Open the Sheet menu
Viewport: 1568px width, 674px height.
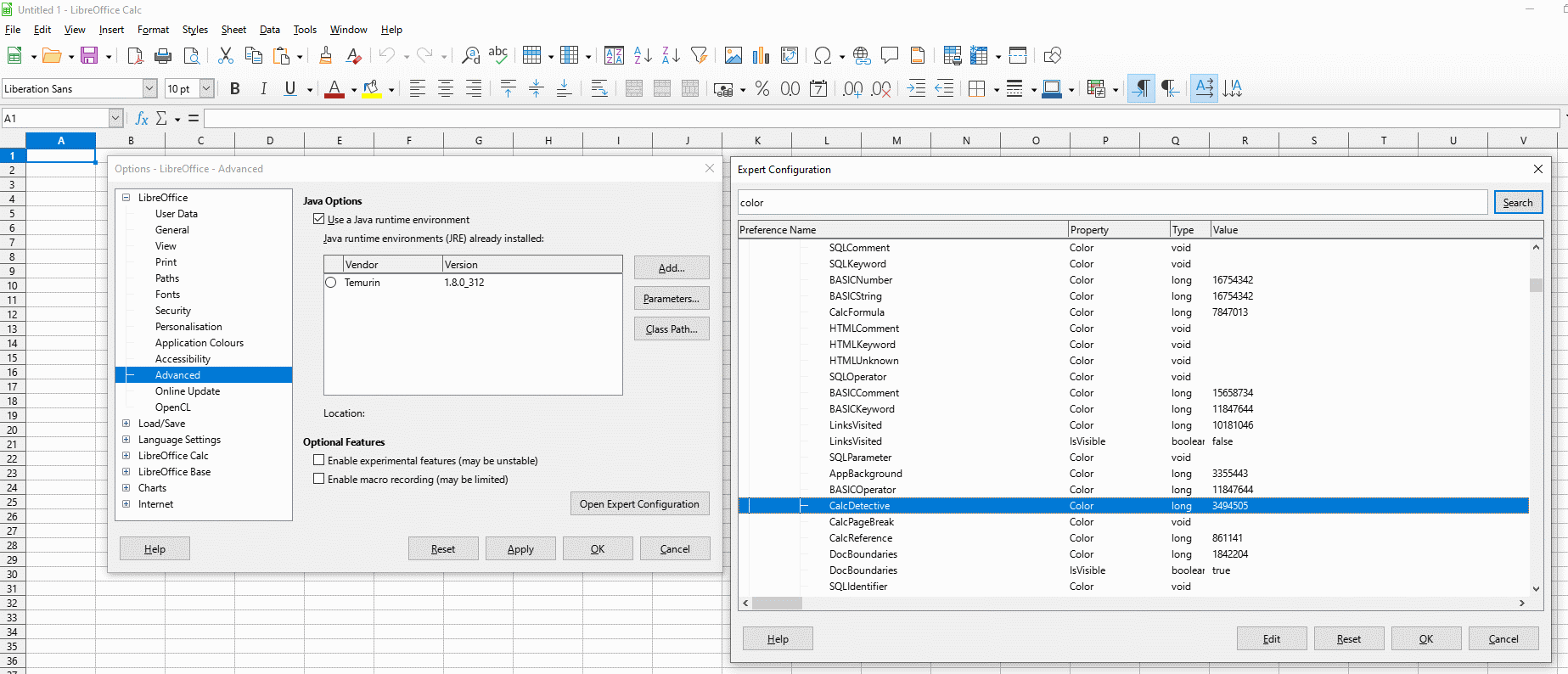point(233,30)
